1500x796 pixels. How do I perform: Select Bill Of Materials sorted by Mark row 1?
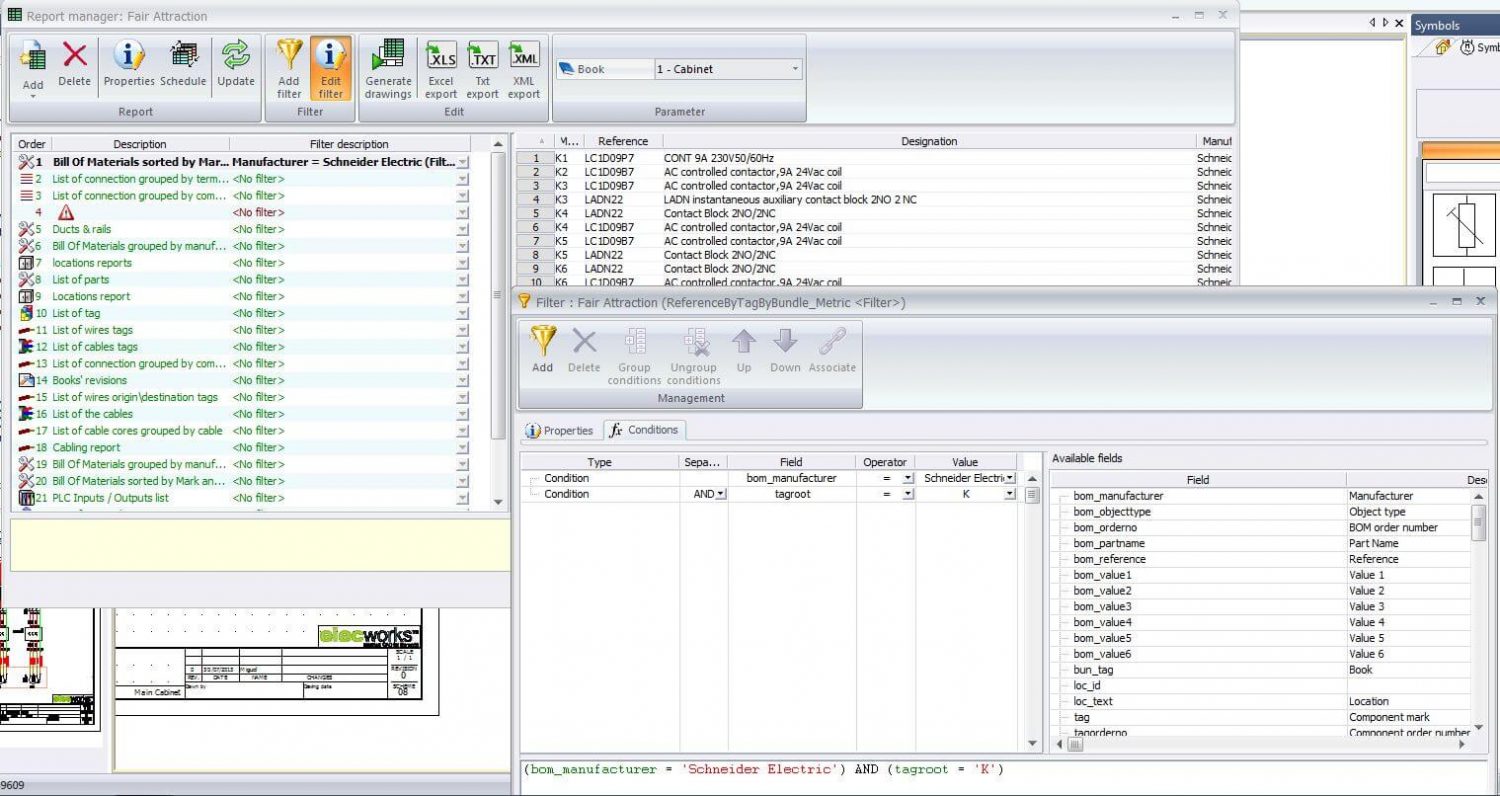coord(240,161)
